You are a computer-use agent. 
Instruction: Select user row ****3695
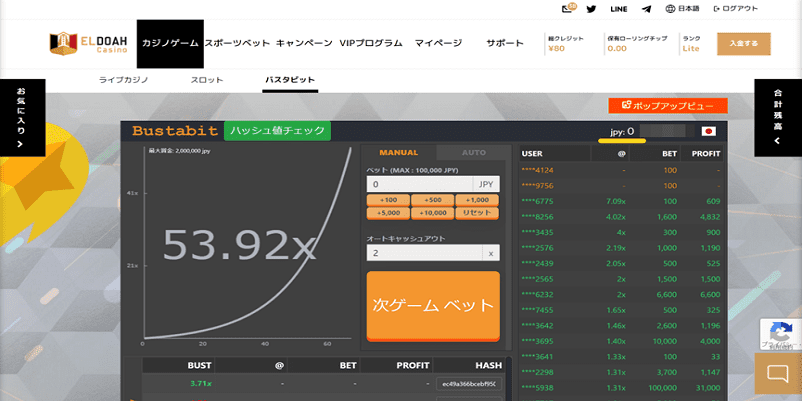click(x=621, y=341)
